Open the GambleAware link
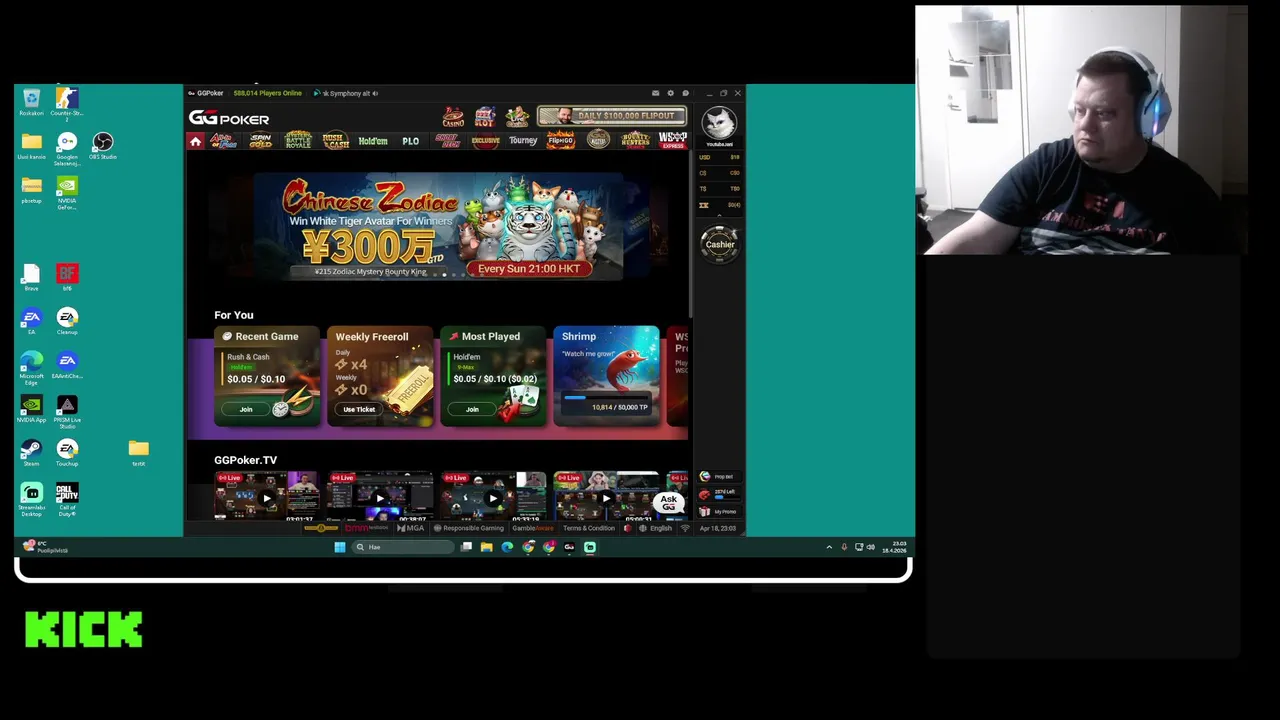1280x720 pixels. (533, 528)
